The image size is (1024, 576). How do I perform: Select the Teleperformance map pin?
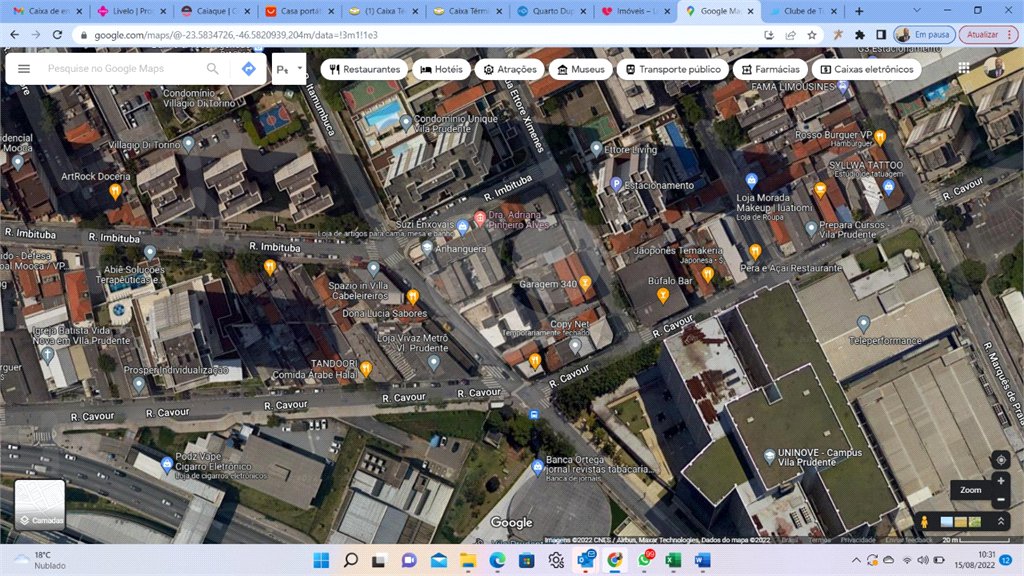click(863, 323)
